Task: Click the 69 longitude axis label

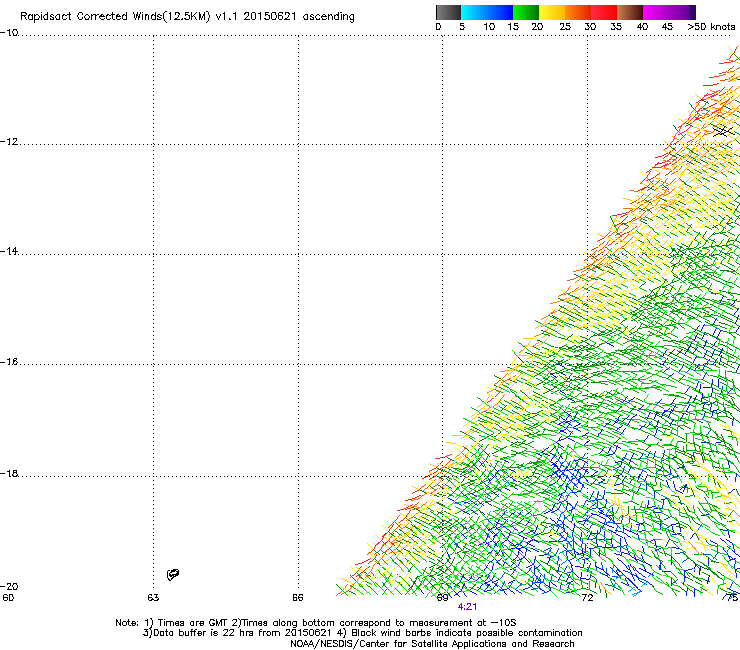Action: [x=442, y=598]
